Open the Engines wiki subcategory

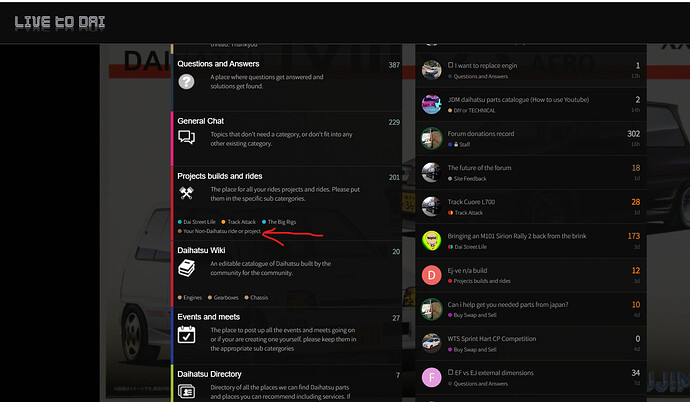click(x=190, y=297)
